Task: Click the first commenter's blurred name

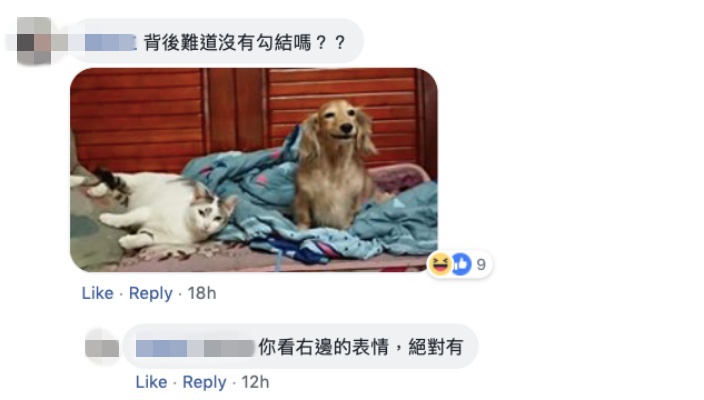Action: pos(110,43)
